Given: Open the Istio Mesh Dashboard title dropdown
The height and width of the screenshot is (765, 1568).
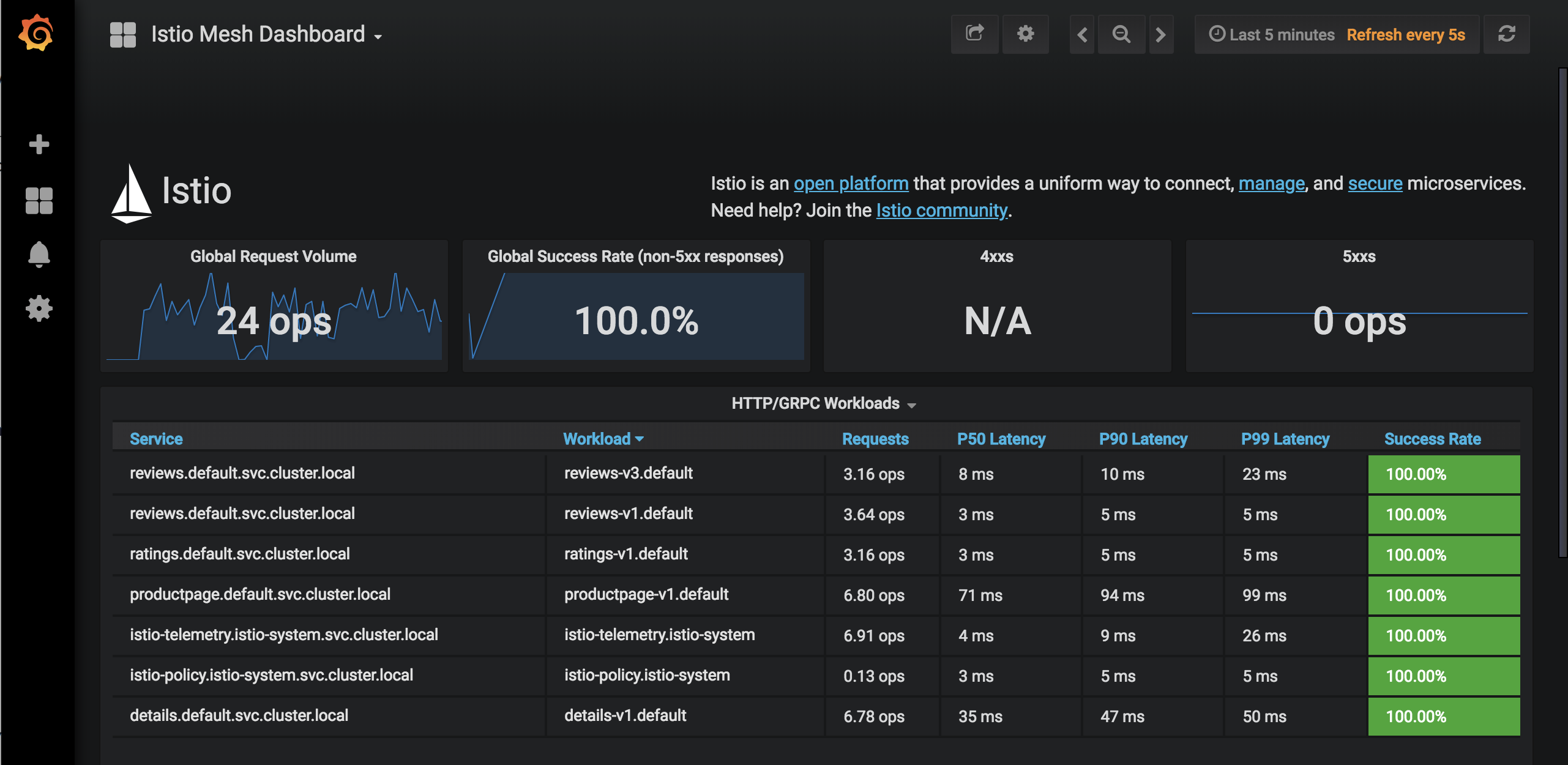Looking at the screenshot, I should [378, 35].
